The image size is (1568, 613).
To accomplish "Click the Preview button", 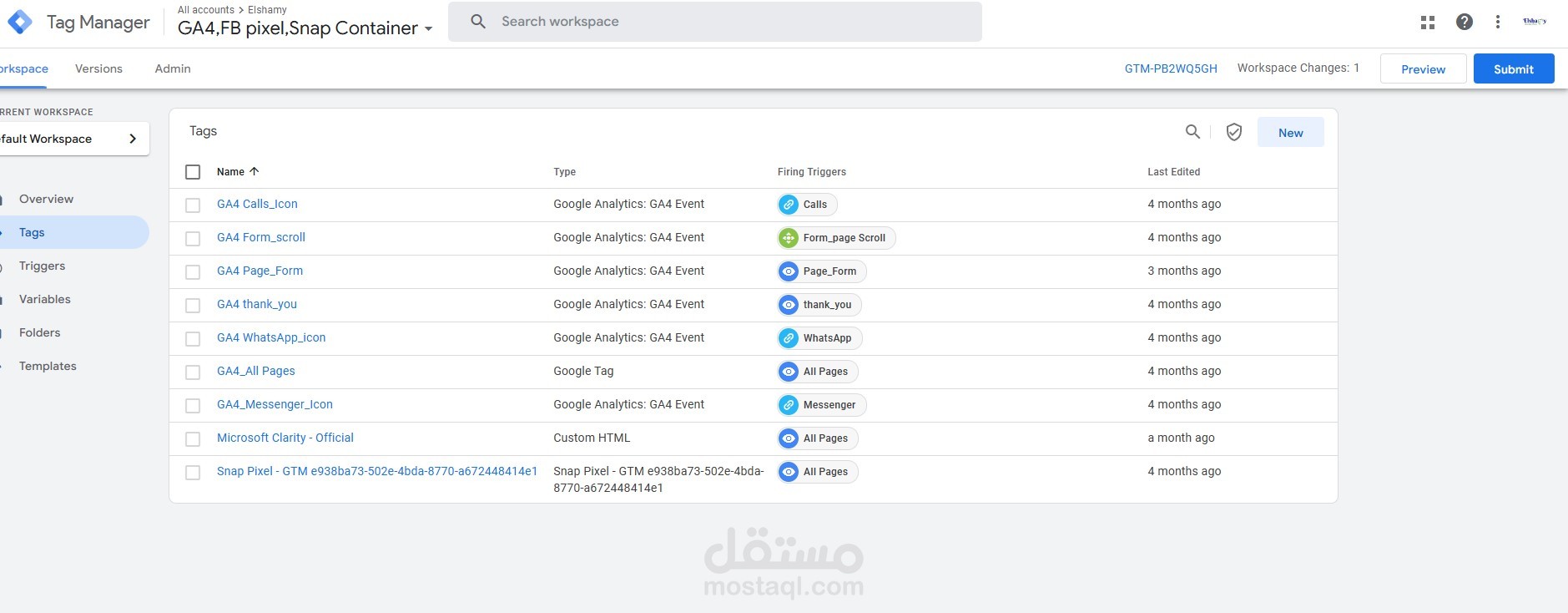I will [1423, 68].
